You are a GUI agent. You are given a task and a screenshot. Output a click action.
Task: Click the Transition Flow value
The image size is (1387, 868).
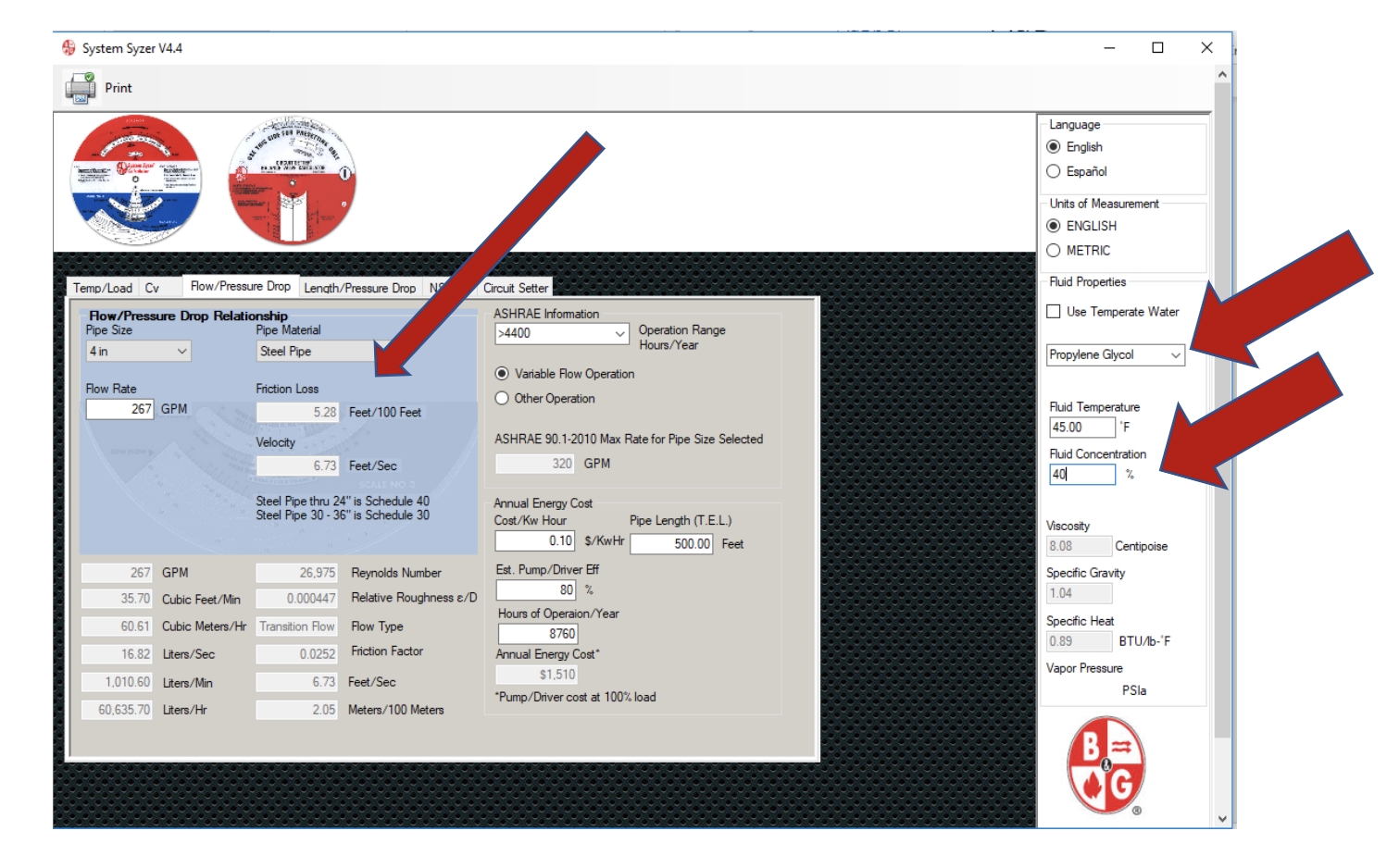[x=297, y=626]
